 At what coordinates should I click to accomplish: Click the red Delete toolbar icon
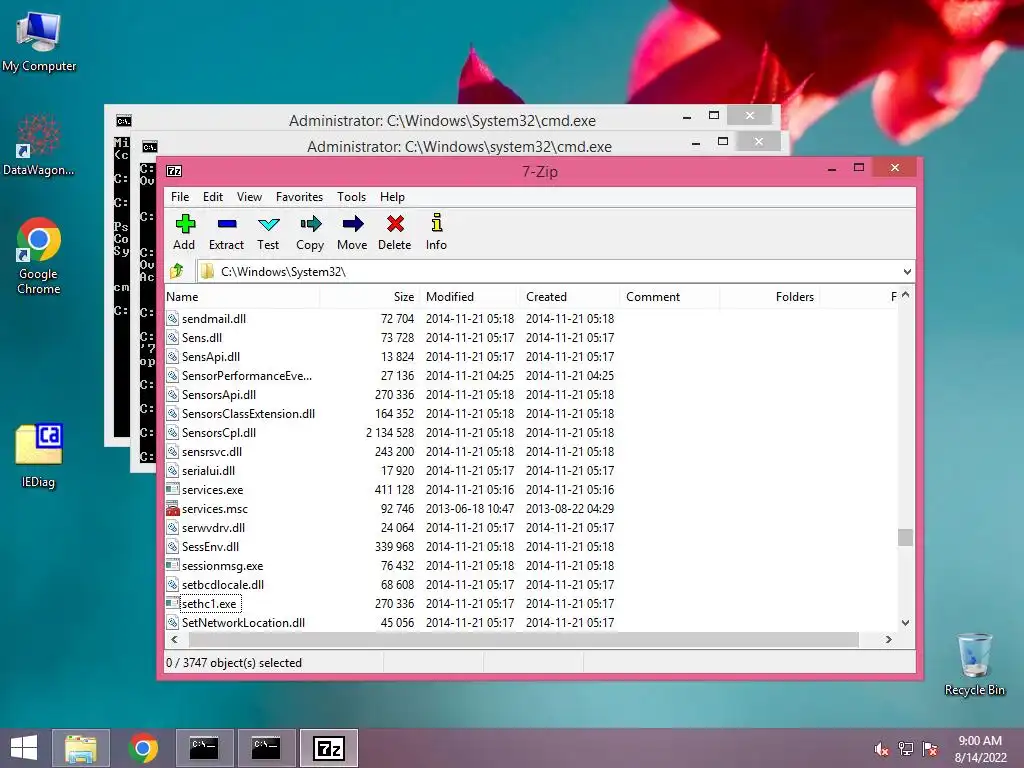pos(394,224)
